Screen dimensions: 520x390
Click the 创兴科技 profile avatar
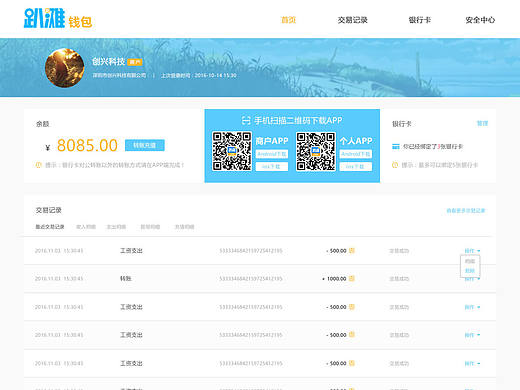click(x=65, y=68)
